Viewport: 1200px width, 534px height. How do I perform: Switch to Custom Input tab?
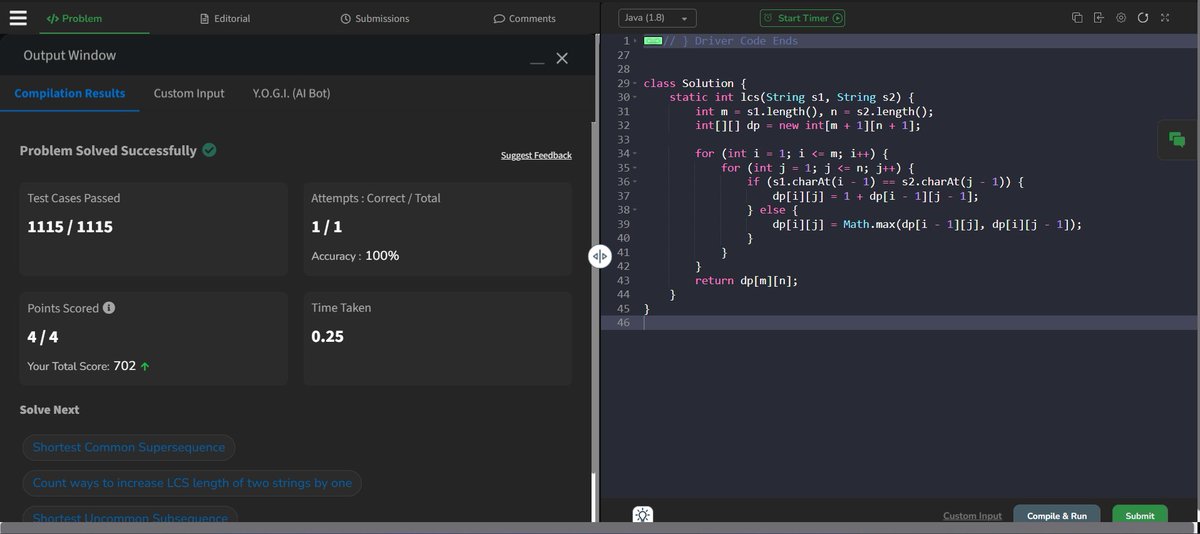coord(189,93)
